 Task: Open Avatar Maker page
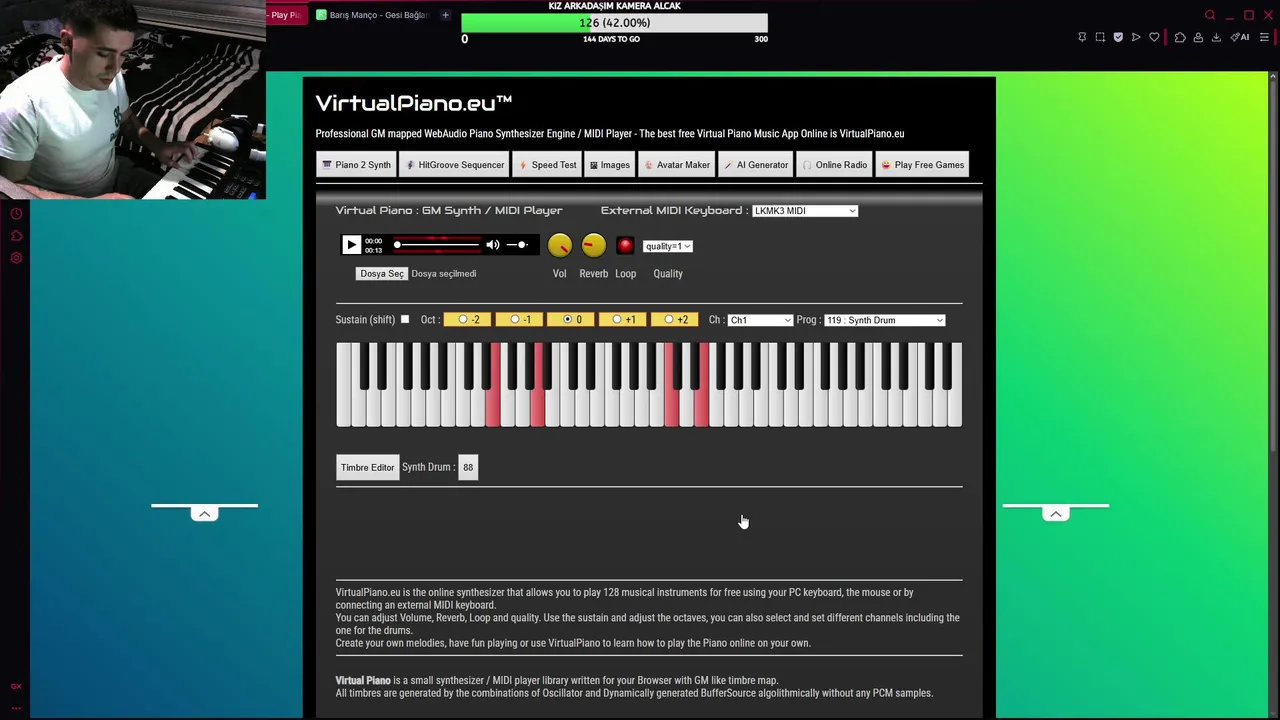coord(677,165)
